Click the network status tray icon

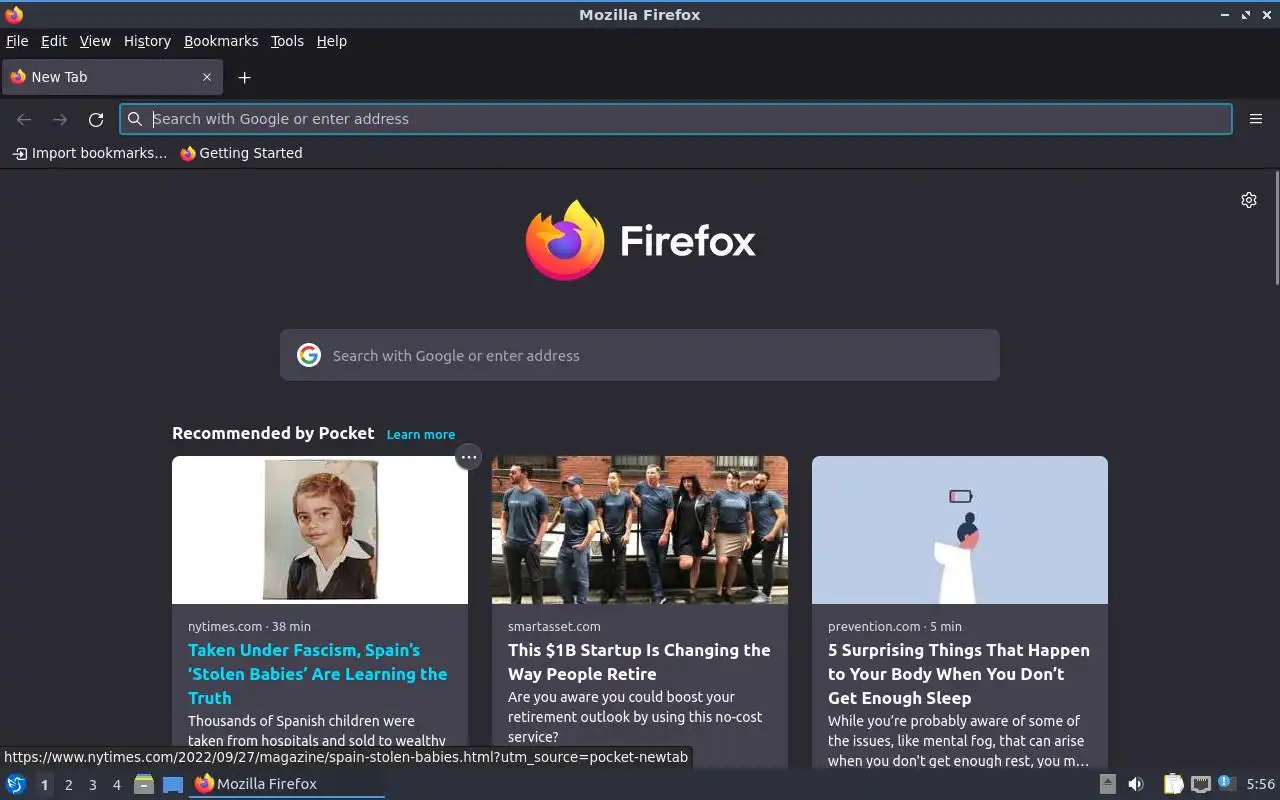[1201, 784]
